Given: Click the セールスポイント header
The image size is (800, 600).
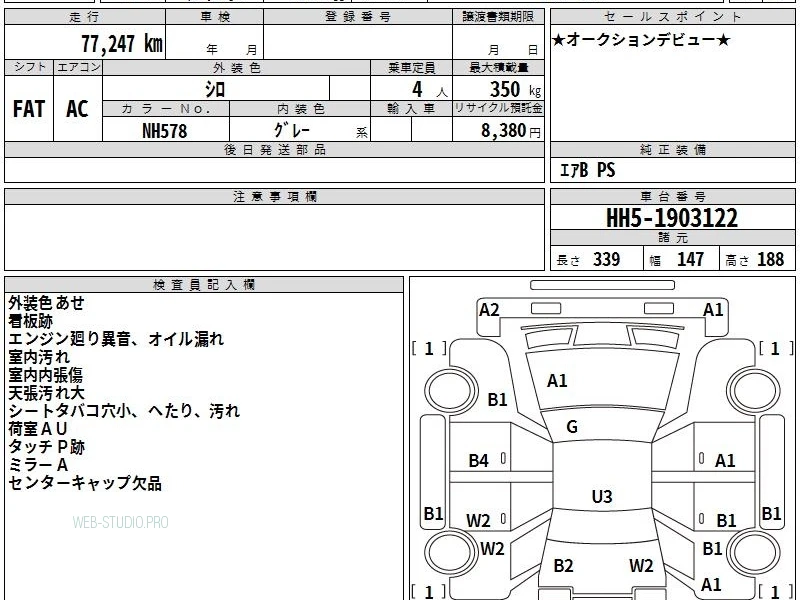Looking at the screenshot, I should click(x=672, y=17).
